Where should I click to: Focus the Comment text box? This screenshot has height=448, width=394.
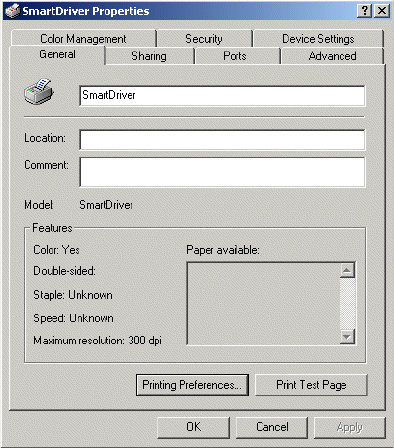pyautogui.click(x=222, y=172)
